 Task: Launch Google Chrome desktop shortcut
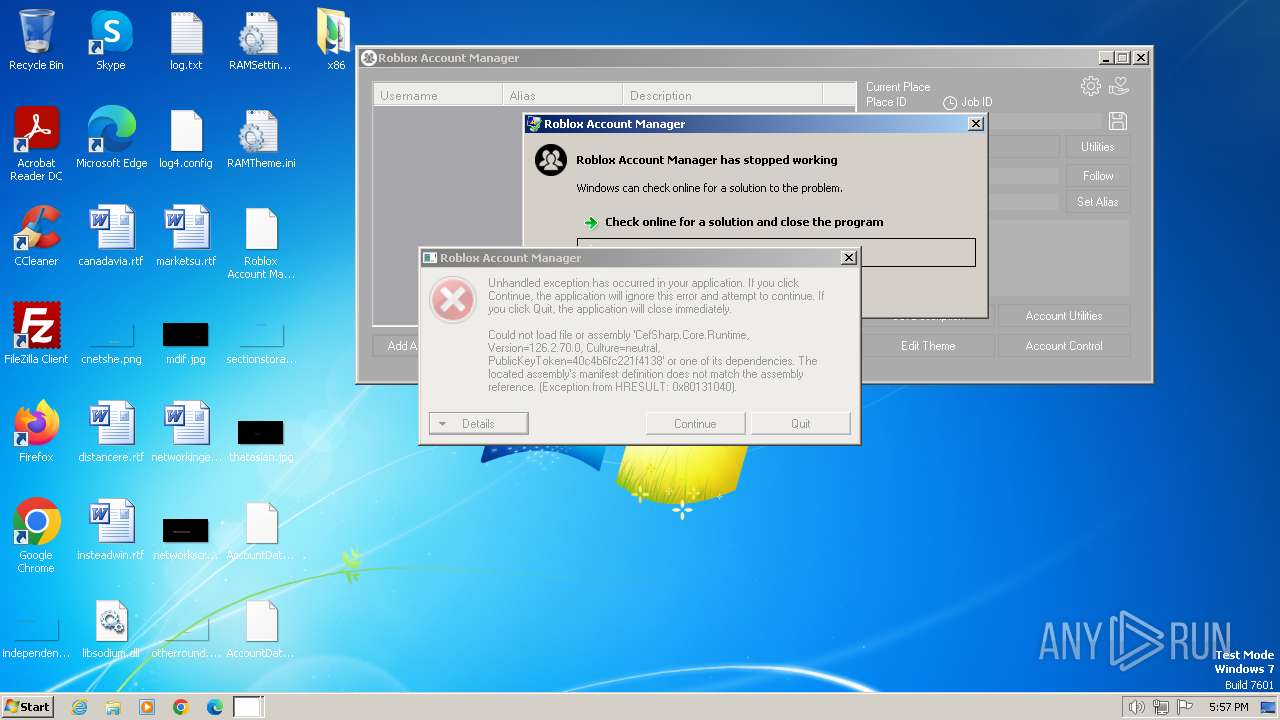click(36, 535)
